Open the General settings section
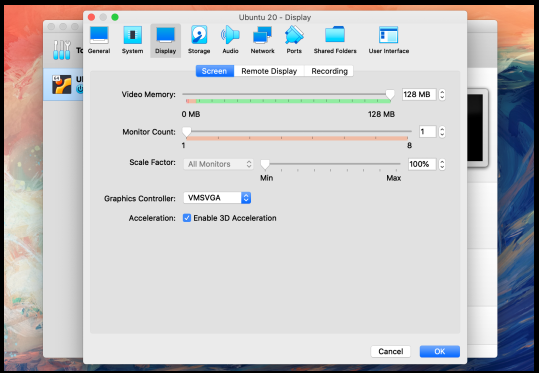Viewport: 539px width, 373px height. tap(99, 41)
